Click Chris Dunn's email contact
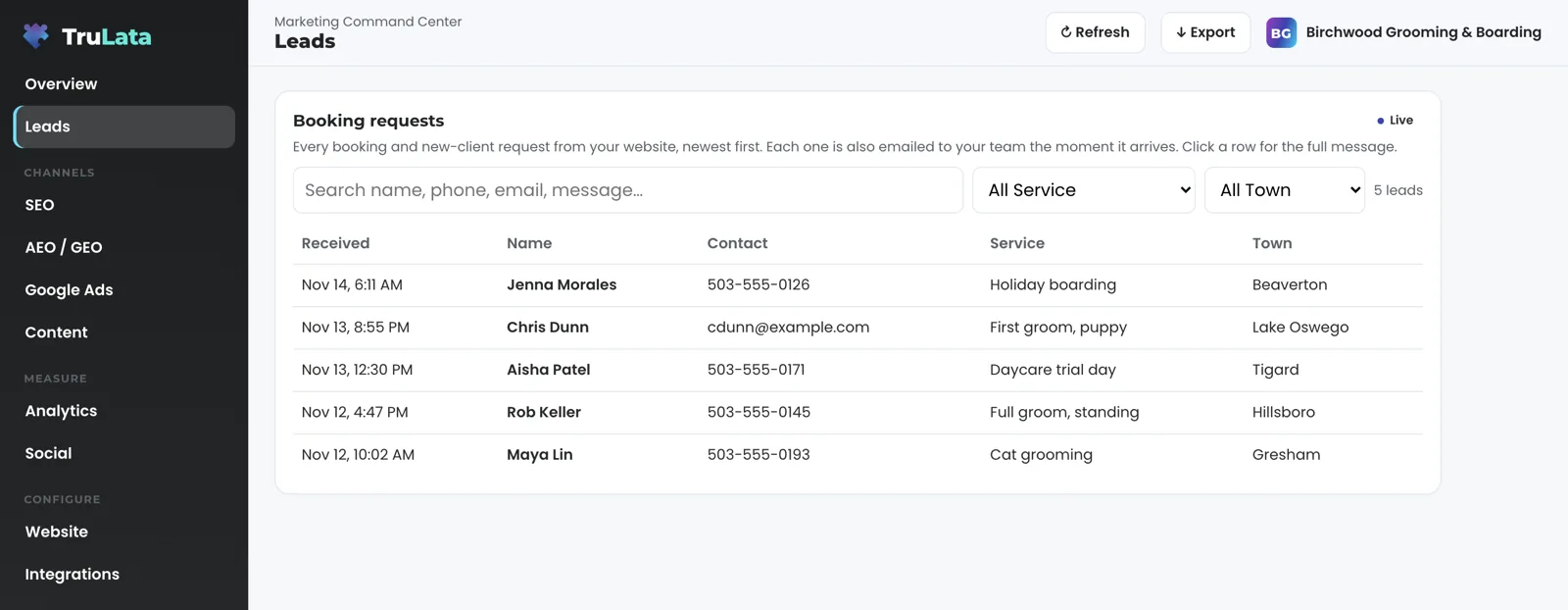The image size is (1568, 610). (788, 328)
